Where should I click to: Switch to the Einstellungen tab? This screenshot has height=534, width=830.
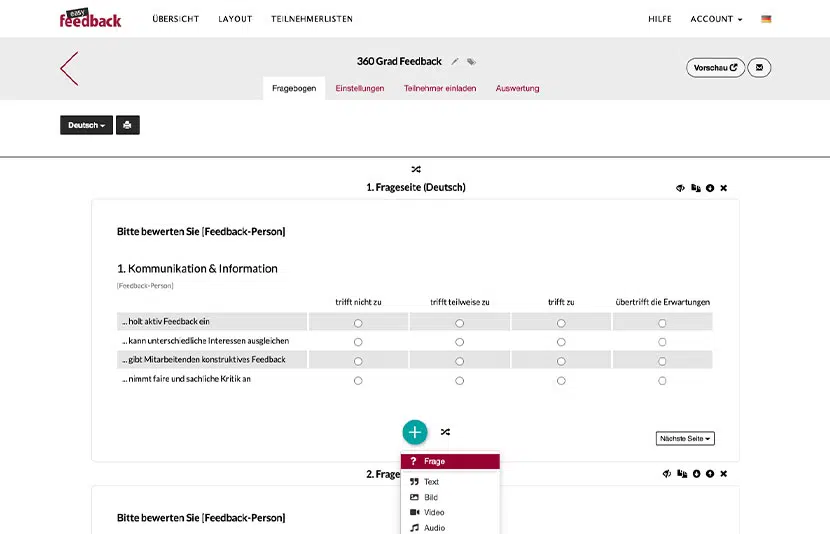click(x=360, y=88)
